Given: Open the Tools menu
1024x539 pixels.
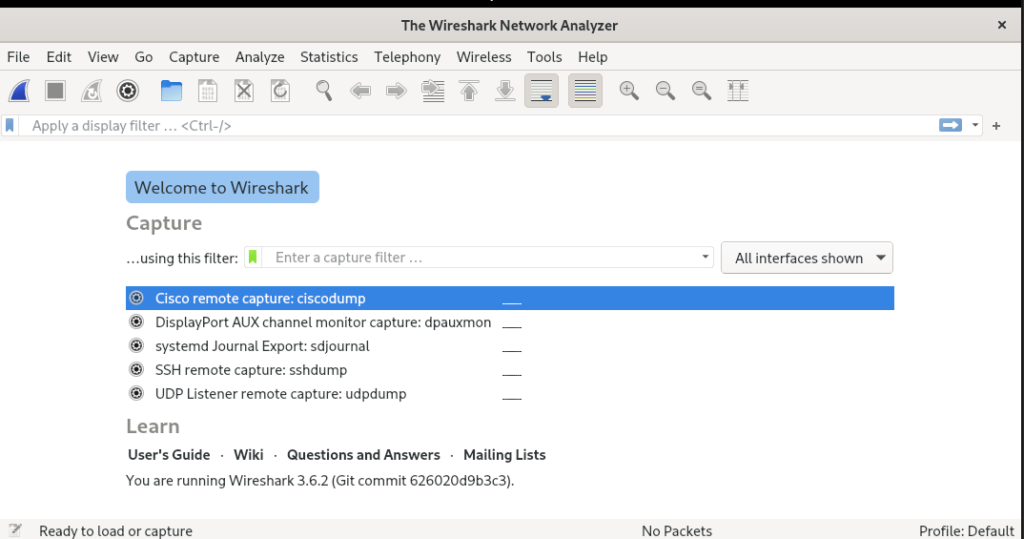Looking at the screenshot, I should pos(545,57).
